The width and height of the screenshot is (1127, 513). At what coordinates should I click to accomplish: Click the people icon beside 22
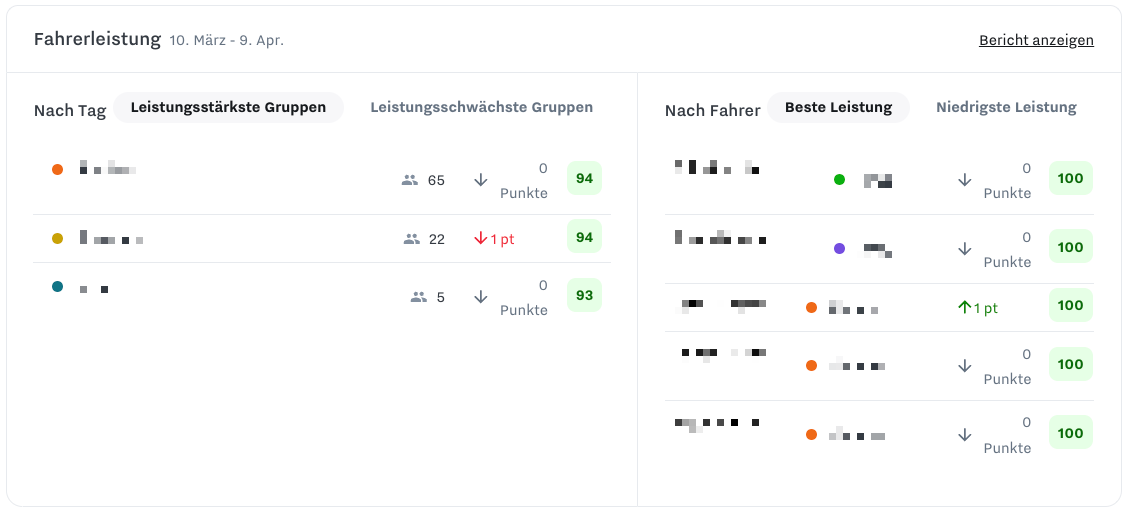(x=412, y=239)
